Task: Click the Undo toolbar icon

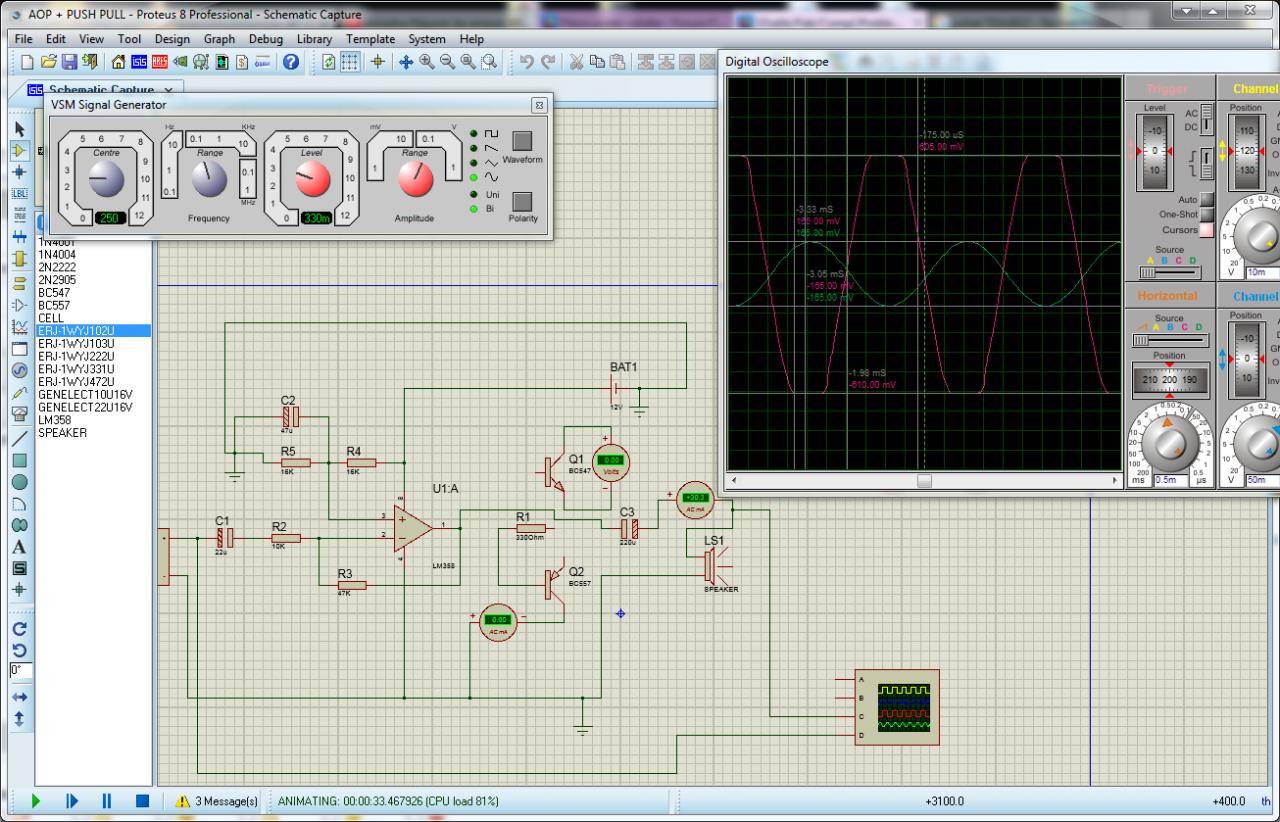Action: click(x=527, y=62)
